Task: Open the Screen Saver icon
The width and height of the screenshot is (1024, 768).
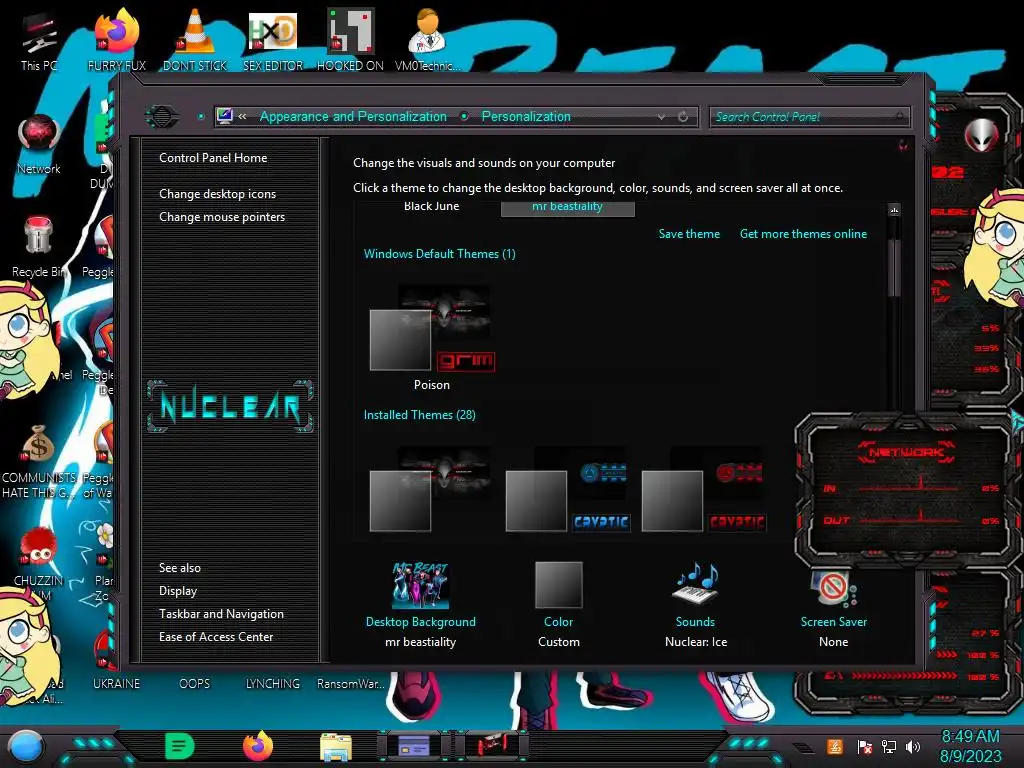Action: [834, 588]
